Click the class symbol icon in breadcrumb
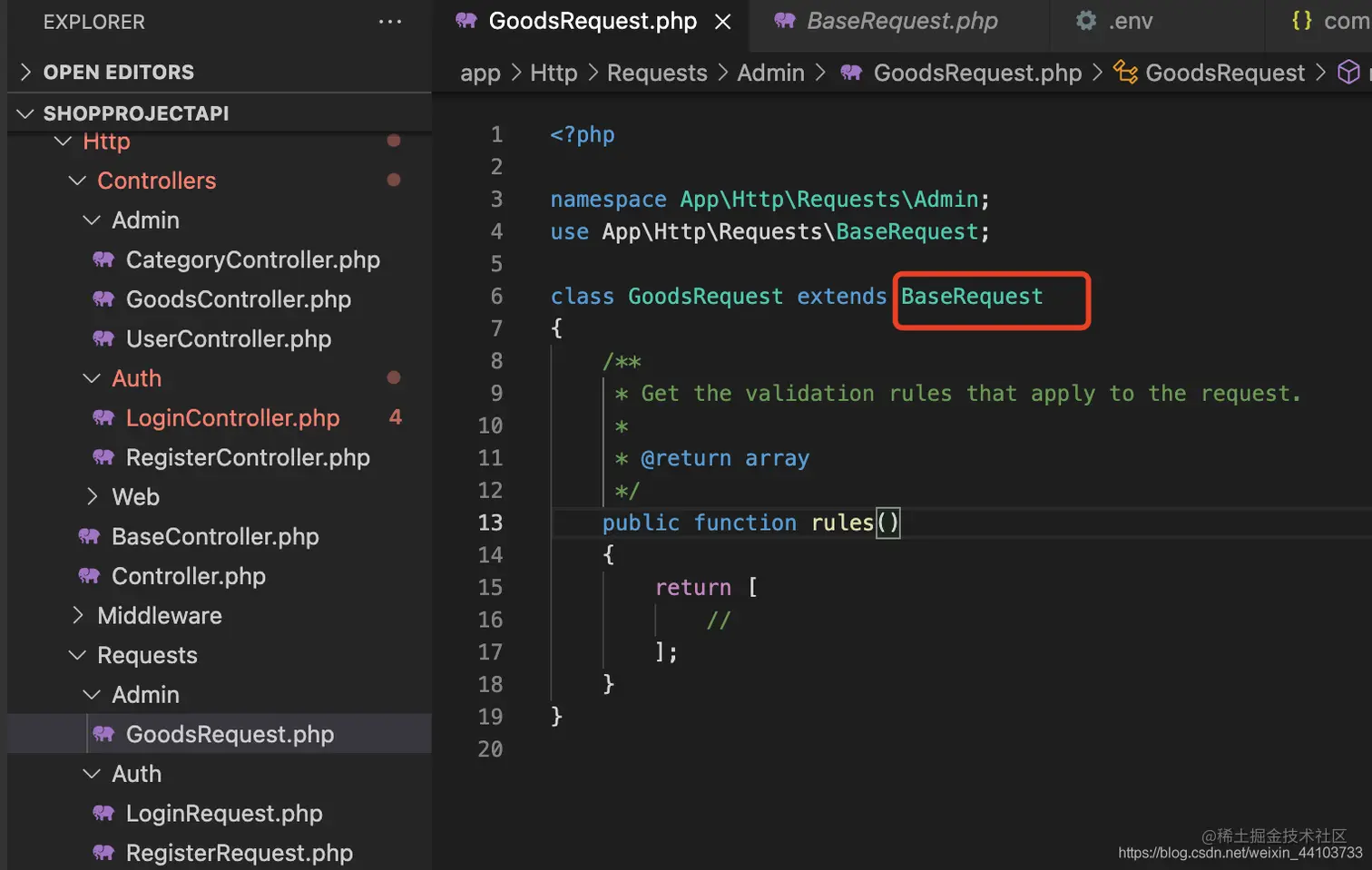The width and height of the screenshot is (1372, 870). pyautogui.click(x=1125, y=72)
